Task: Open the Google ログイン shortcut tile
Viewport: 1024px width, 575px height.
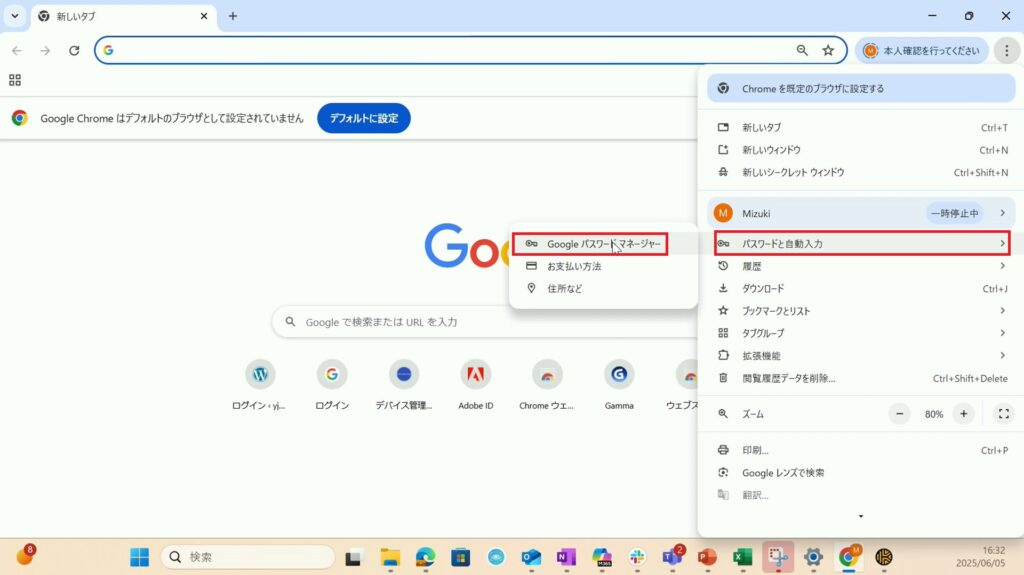Action: (332, 386)
